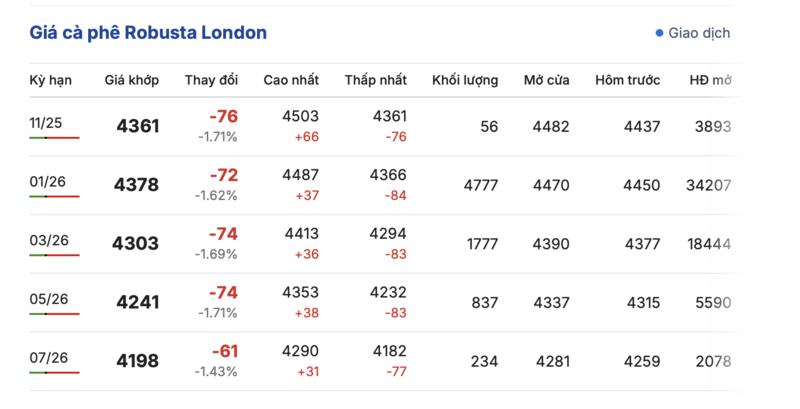Click the range bar under term 01/26
800x409 pixels.
[x=54, y=196]
